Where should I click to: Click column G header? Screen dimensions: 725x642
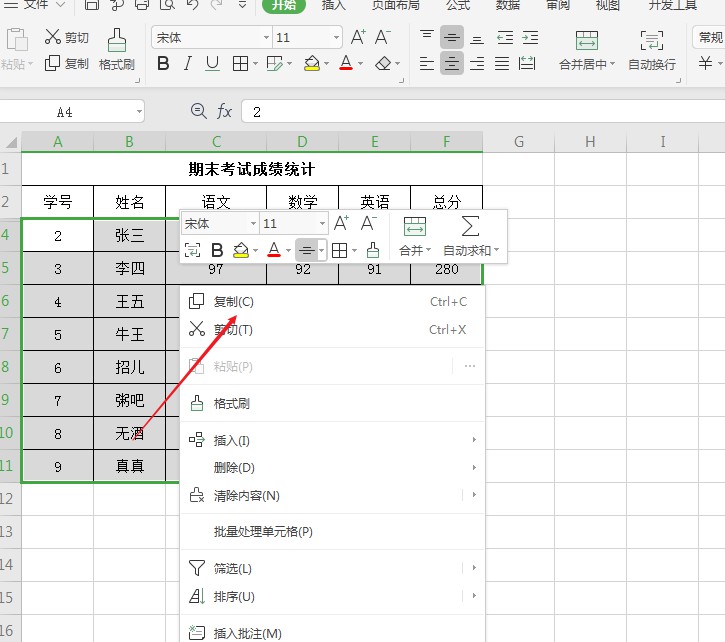(519, 142)
